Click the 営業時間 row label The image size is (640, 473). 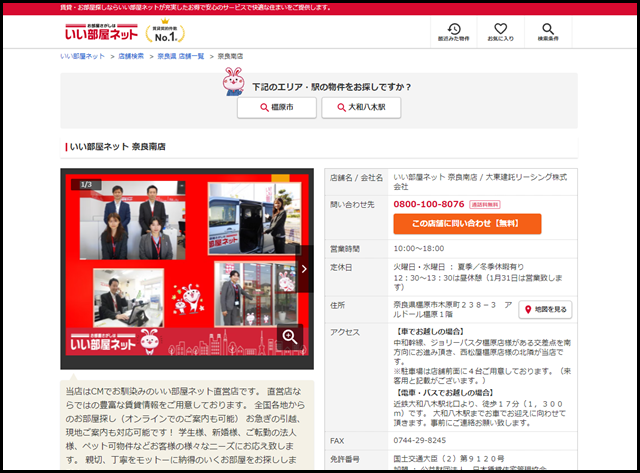[345, 249]
